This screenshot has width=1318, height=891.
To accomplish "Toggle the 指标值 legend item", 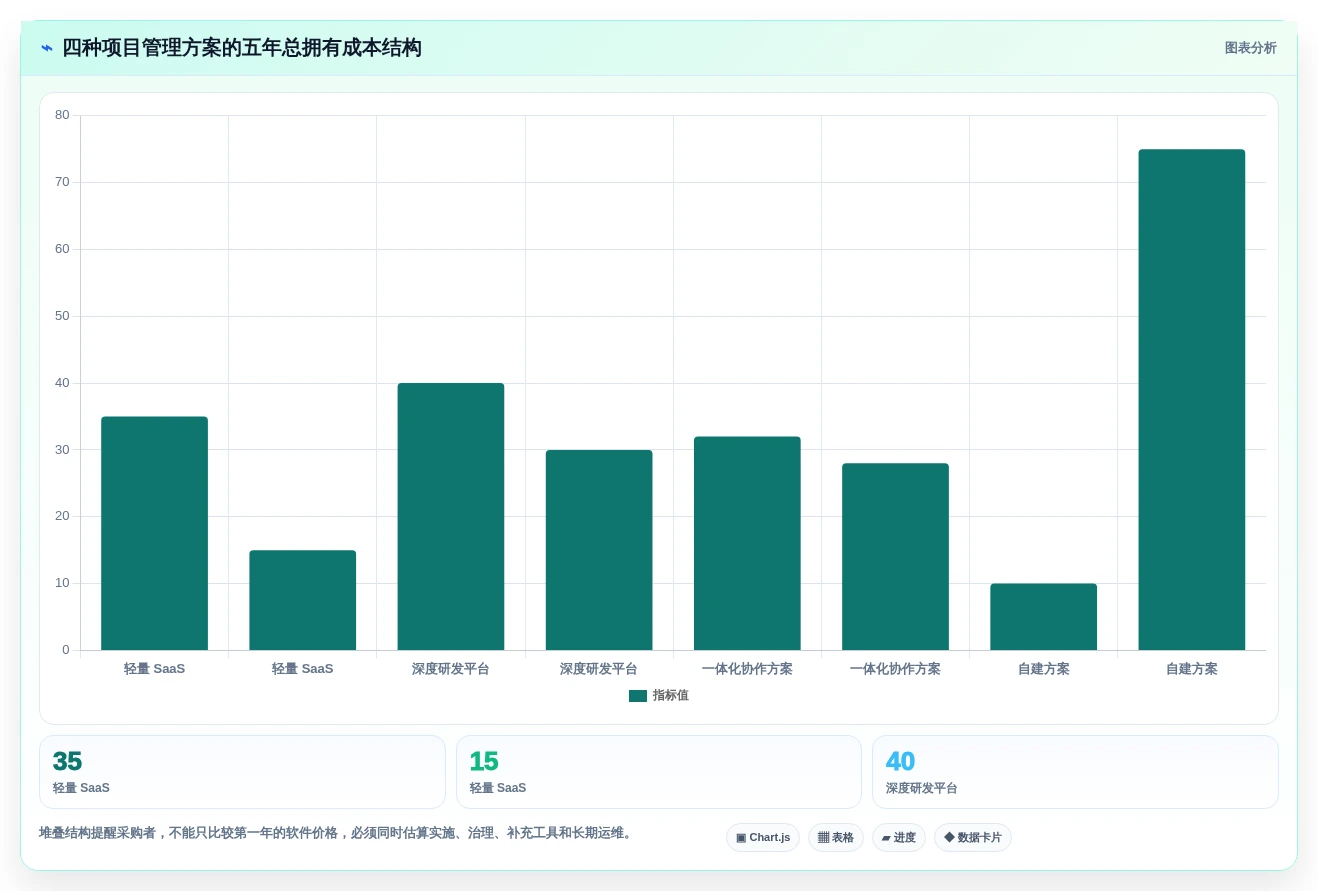I will [659, 695].
